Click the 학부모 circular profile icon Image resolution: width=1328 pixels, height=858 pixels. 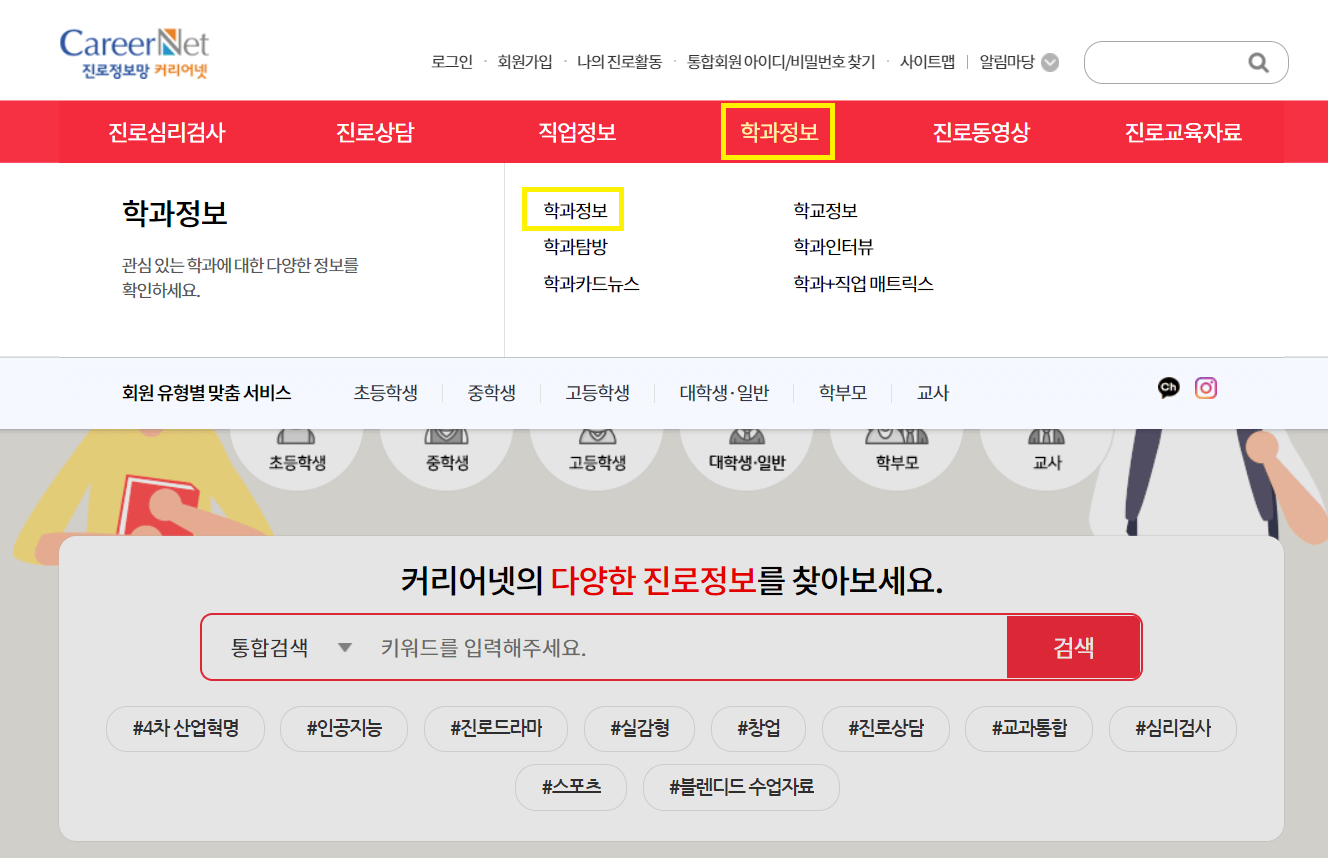point(896,450)
